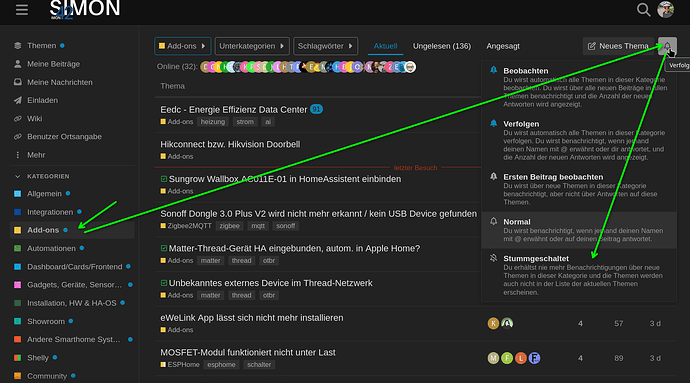Viewport: 690px width, 383px height.
Task: Choose the Verfolgen notification level
Action: click(579, 140)
